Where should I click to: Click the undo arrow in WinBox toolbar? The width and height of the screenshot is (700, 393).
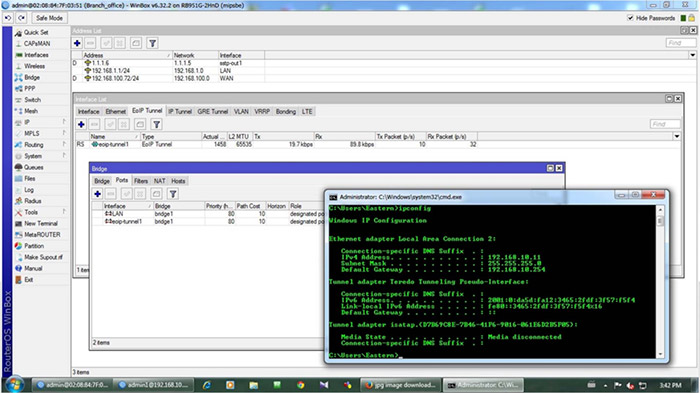(8, 18)
